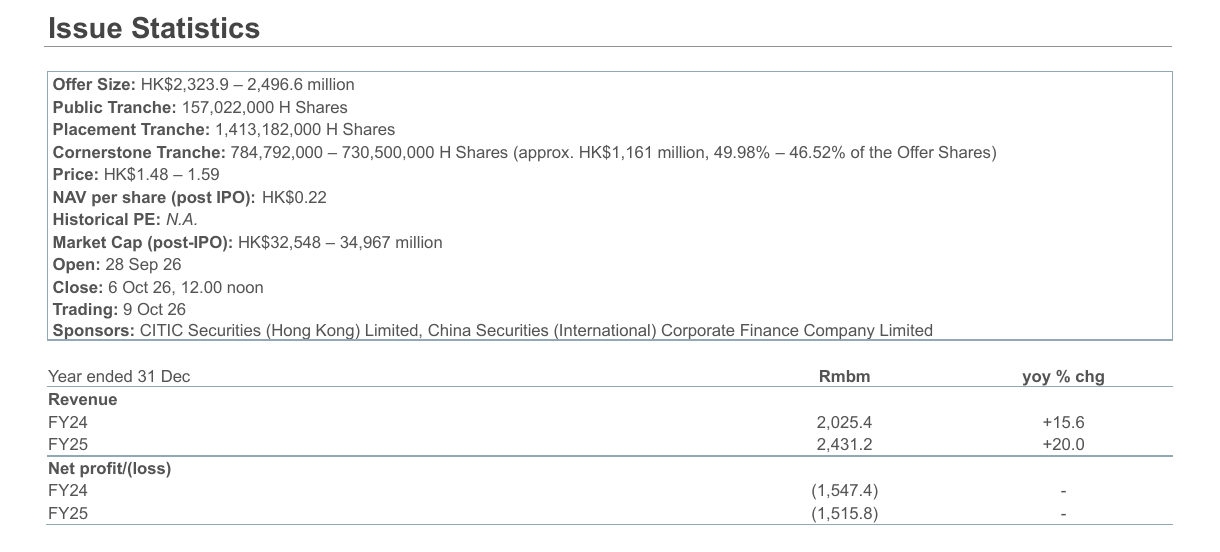Click the +20.0 yoy change cell
The height and width of the screenshot is (552, 1220).
[1063, 445]
